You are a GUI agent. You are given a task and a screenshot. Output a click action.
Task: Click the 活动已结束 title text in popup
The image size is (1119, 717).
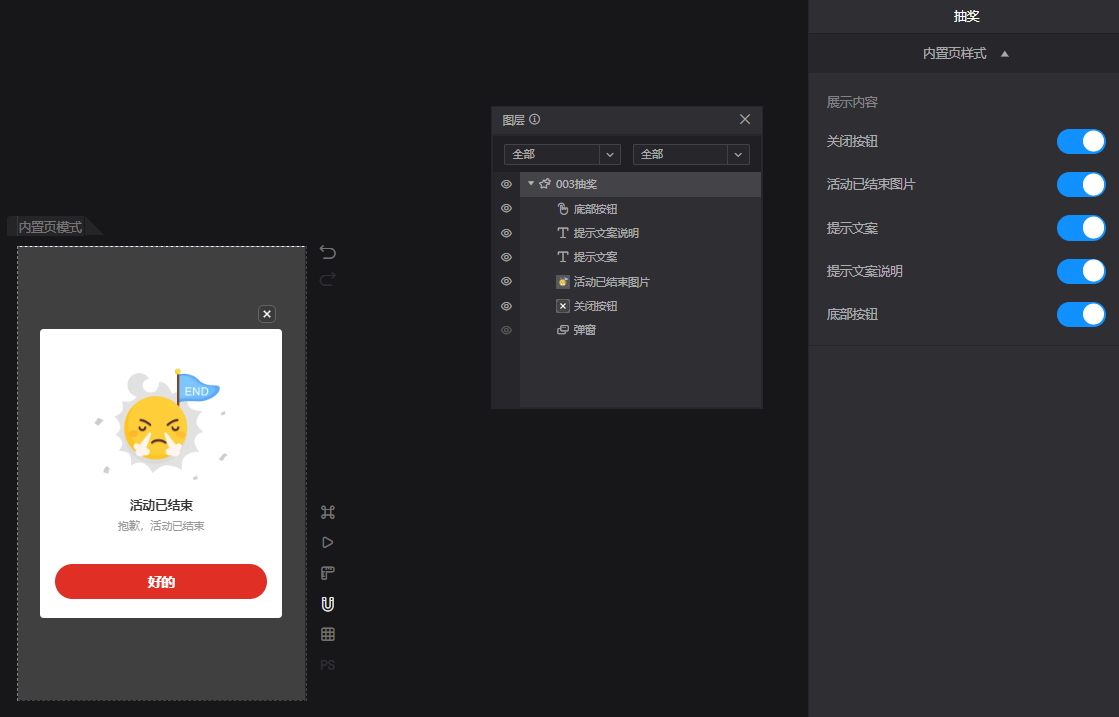161,505
